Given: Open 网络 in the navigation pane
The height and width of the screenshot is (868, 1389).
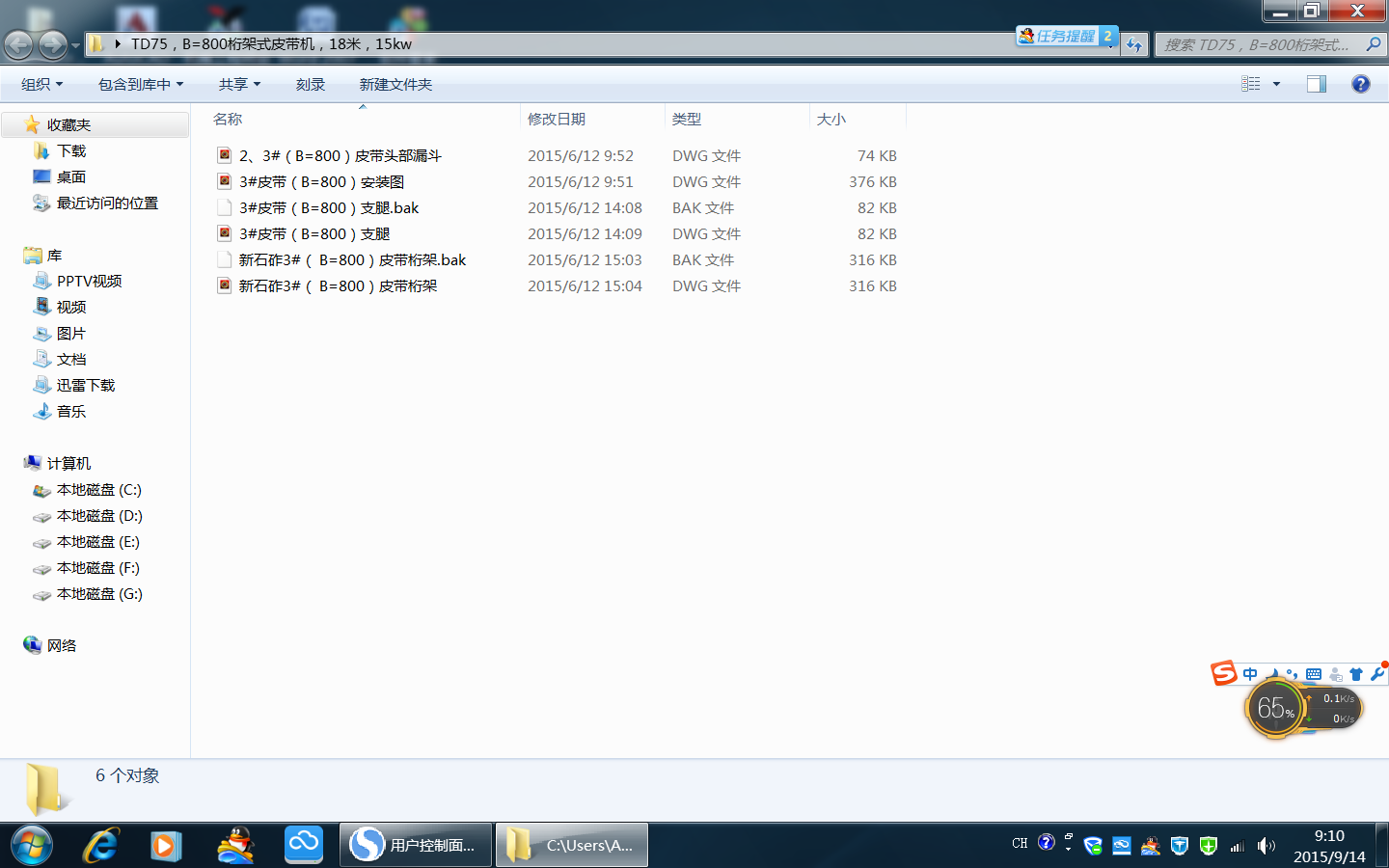Looking at the screenshot, I should [x=61, y=645].
